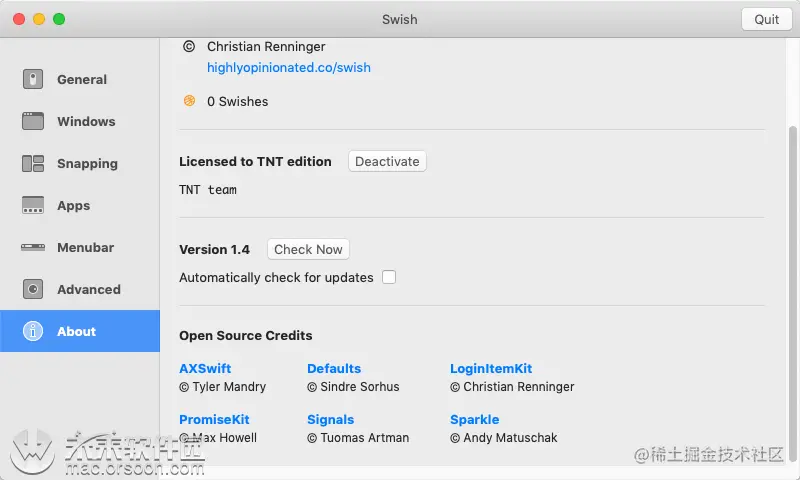Click the General sidebar icon
800x480 pixels.
pos(33,80)
